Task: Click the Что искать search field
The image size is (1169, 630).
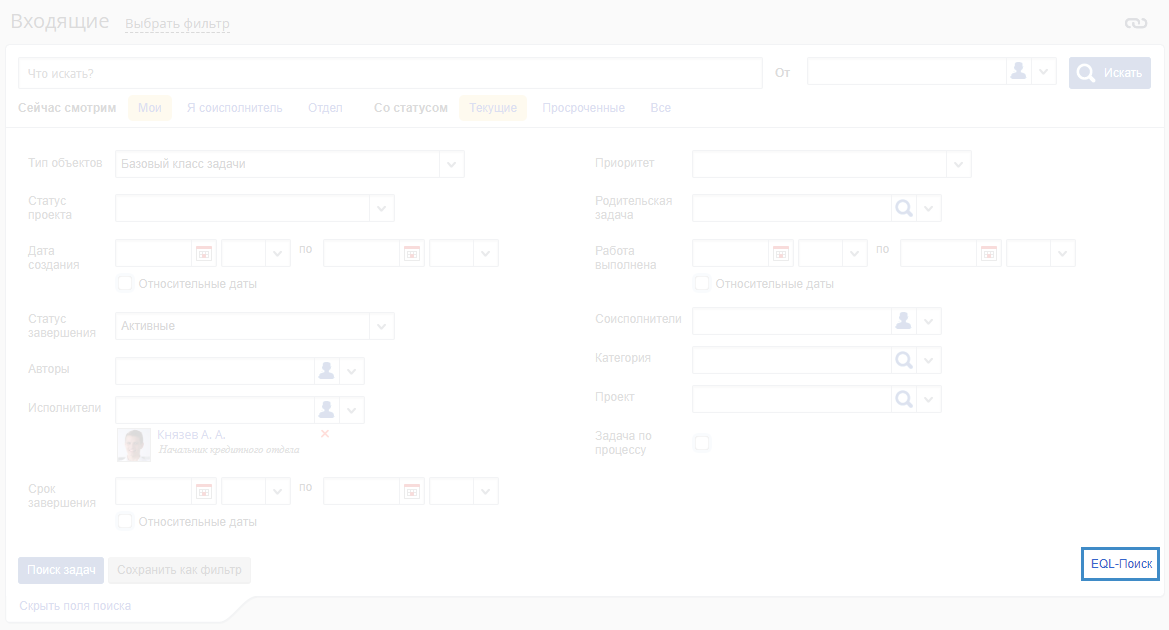Action: click(390, 73)
